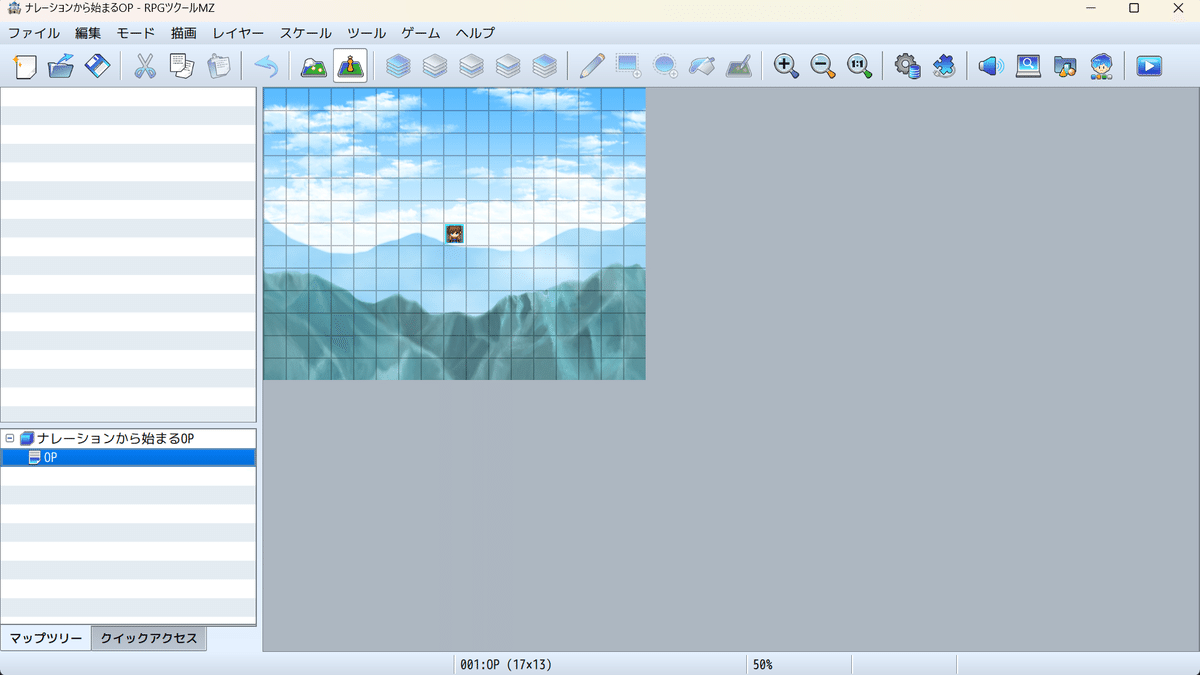This screenshot has height=675, width=1200.
Task: Open the モード menu
Action: click(x=136, y=33)
